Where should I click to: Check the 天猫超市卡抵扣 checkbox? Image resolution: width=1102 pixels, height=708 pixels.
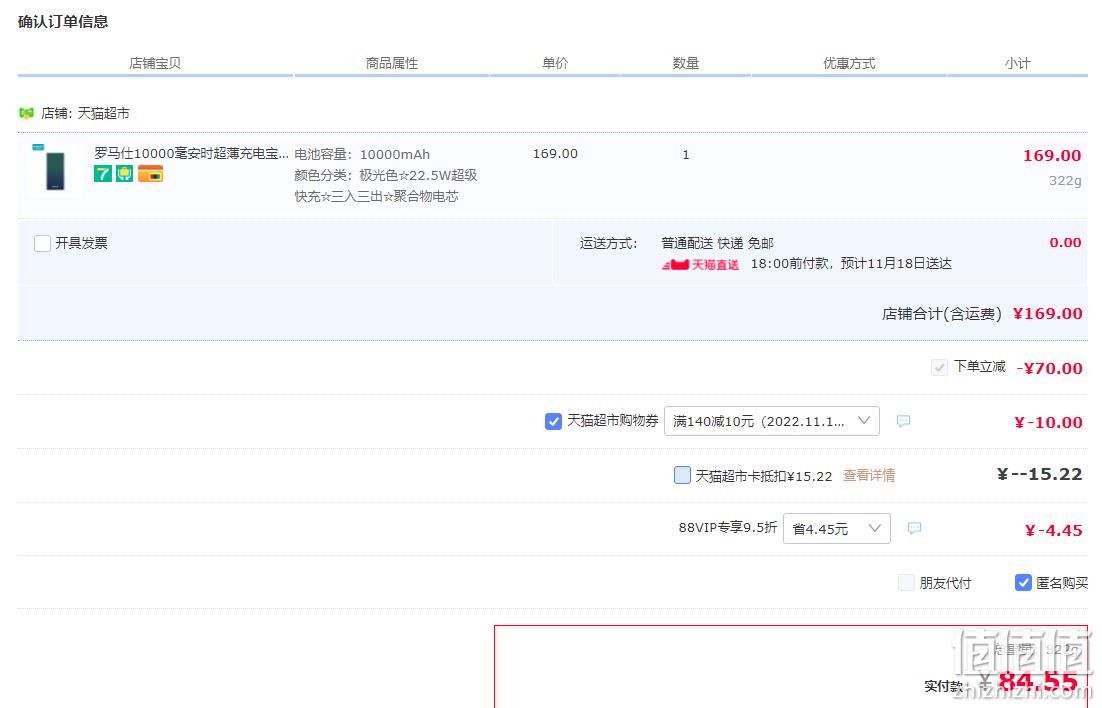click(682, 475)
